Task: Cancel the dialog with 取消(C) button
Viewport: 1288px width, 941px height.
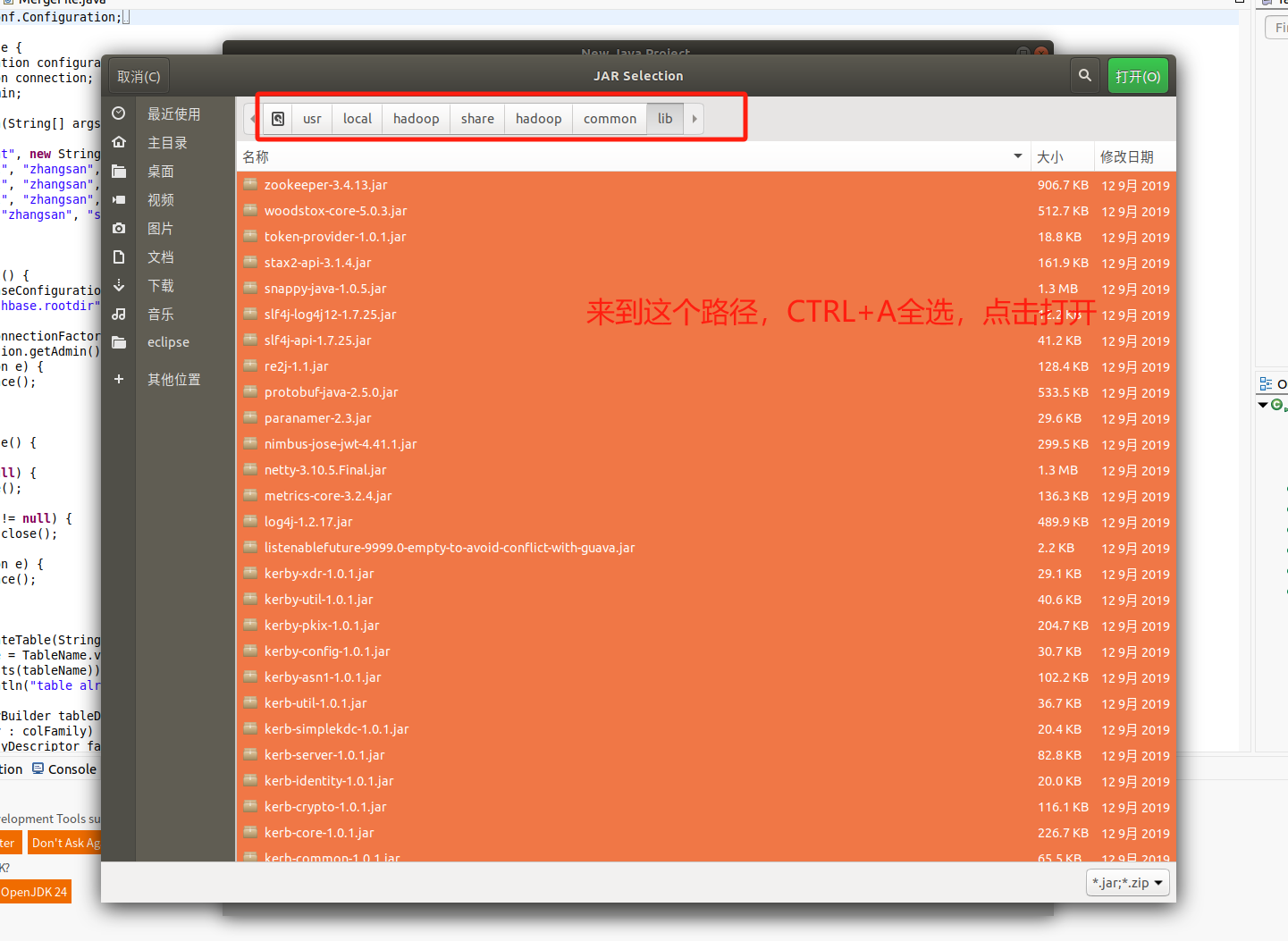Action: pyautogui.click(x=139, y=77)
